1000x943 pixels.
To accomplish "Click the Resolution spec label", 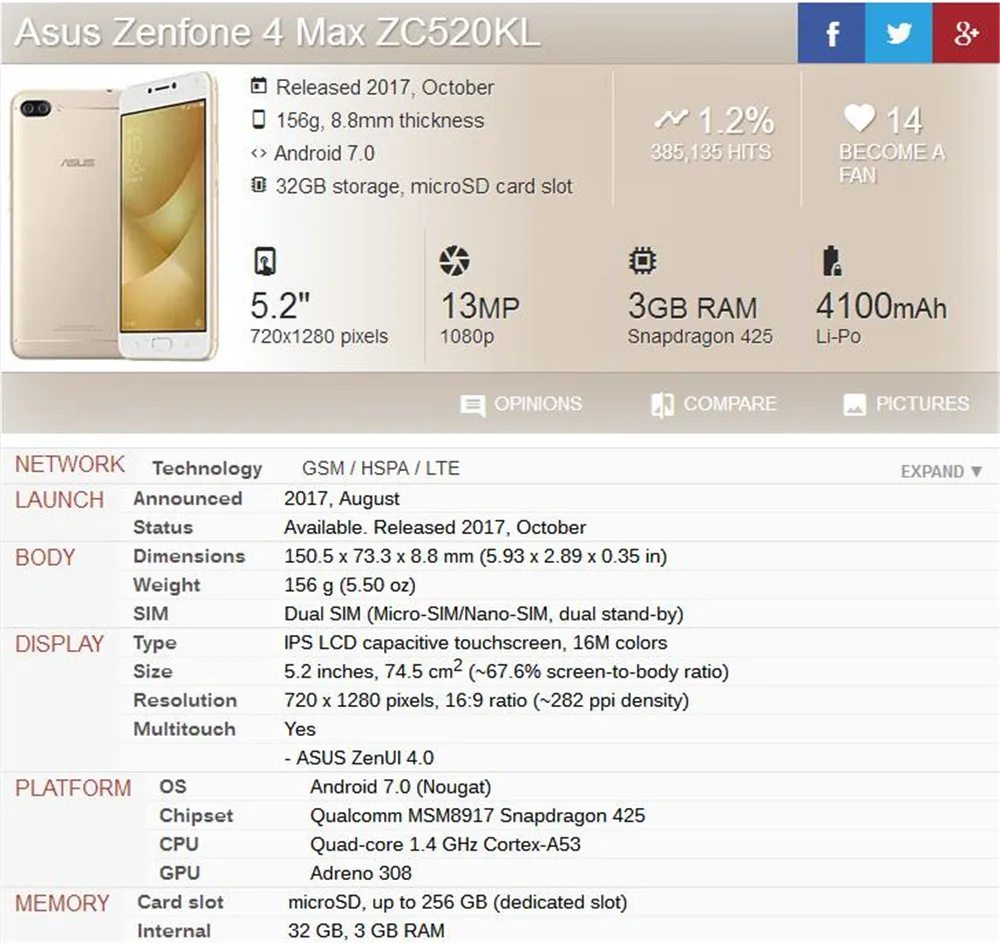I will click(185, 700).
